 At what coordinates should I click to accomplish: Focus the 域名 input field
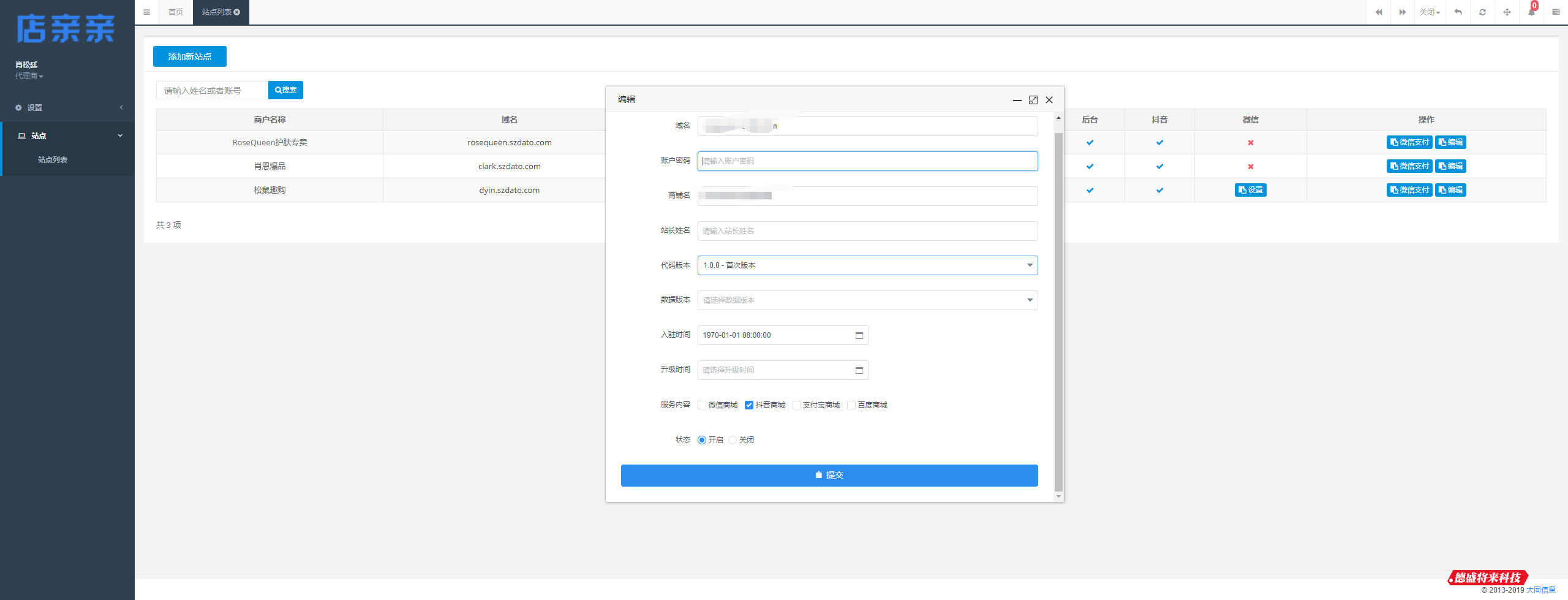click(x=867, y=126)
